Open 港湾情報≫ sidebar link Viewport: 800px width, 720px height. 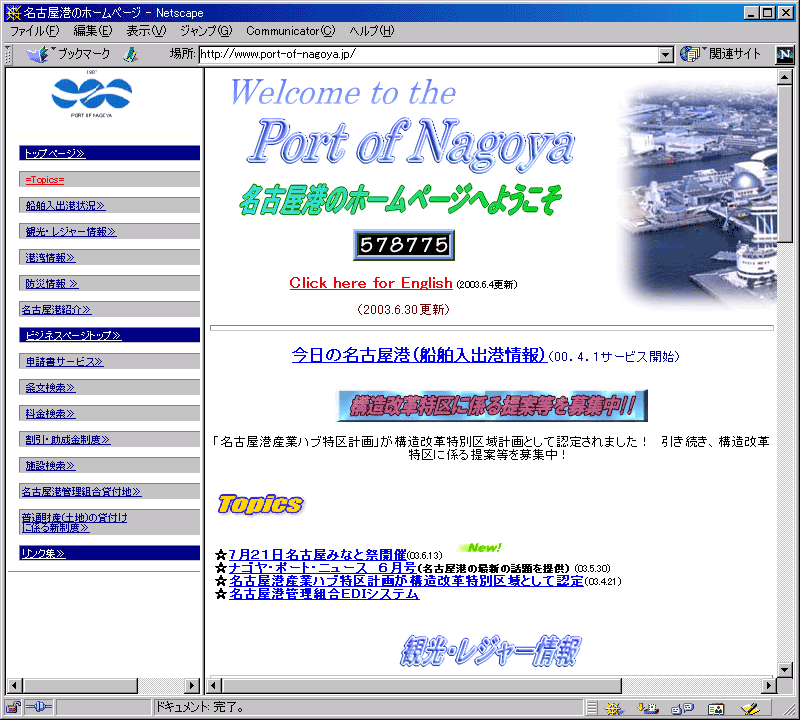point(51,258)
